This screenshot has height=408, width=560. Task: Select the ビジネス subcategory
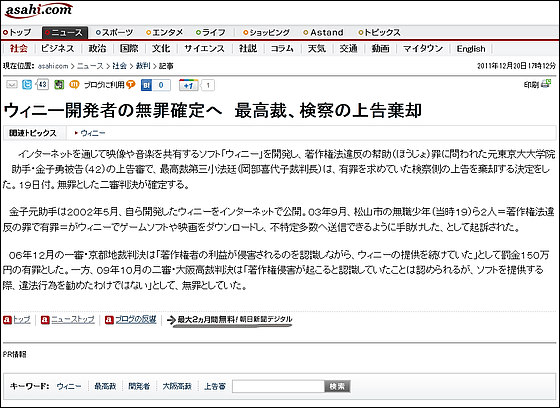pos(57,48)
